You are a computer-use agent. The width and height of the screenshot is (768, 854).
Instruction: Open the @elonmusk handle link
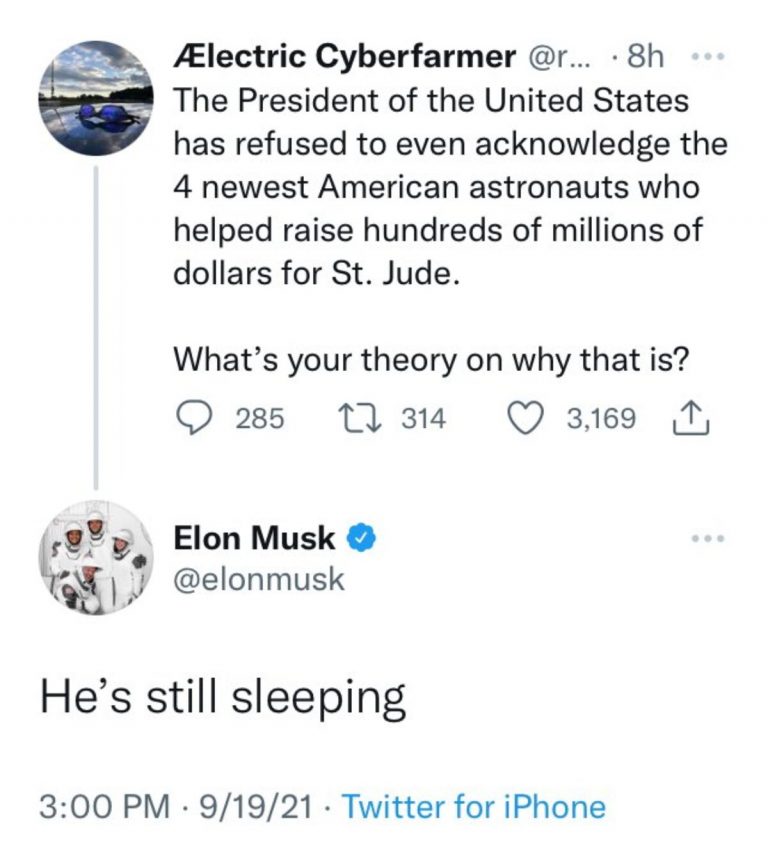coord(259,579)
